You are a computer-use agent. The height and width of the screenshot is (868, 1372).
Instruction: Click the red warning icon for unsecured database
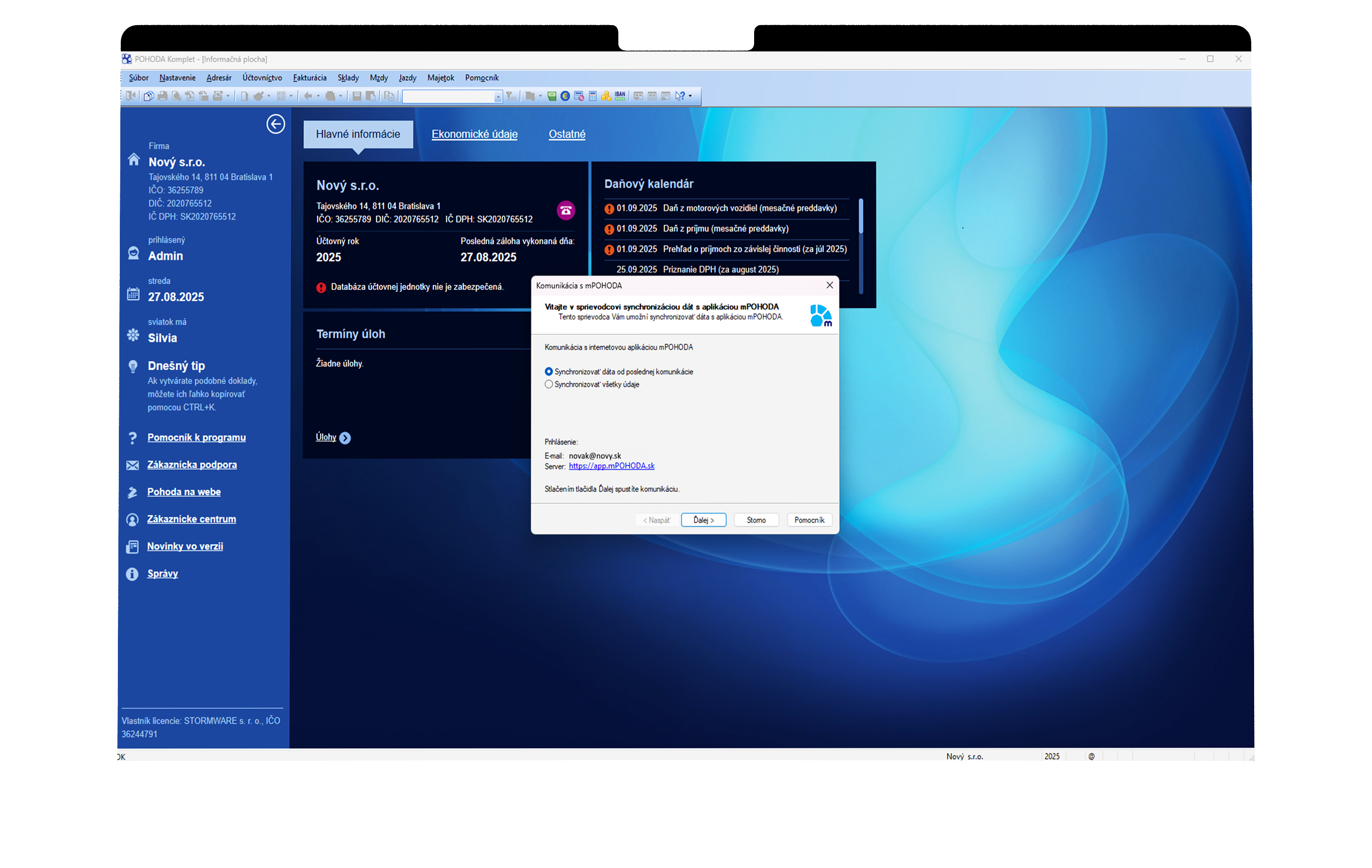(x=321, y=287)
